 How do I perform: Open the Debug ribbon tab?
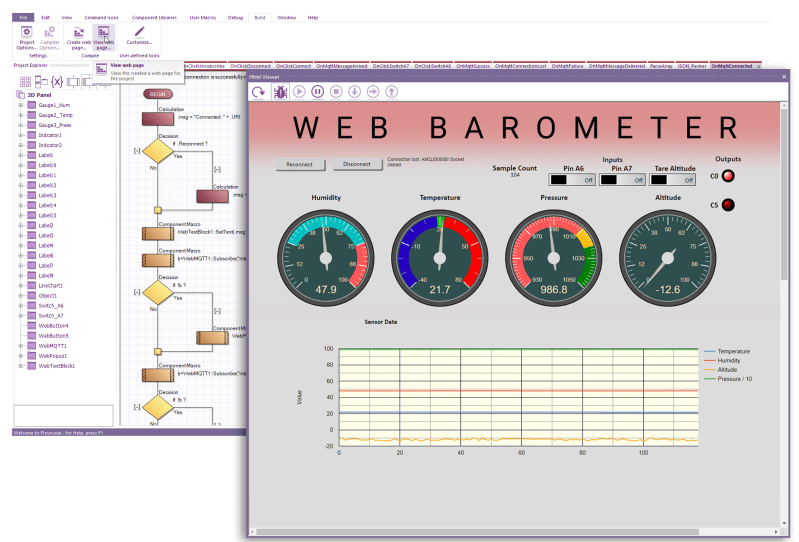coord(235,17)
